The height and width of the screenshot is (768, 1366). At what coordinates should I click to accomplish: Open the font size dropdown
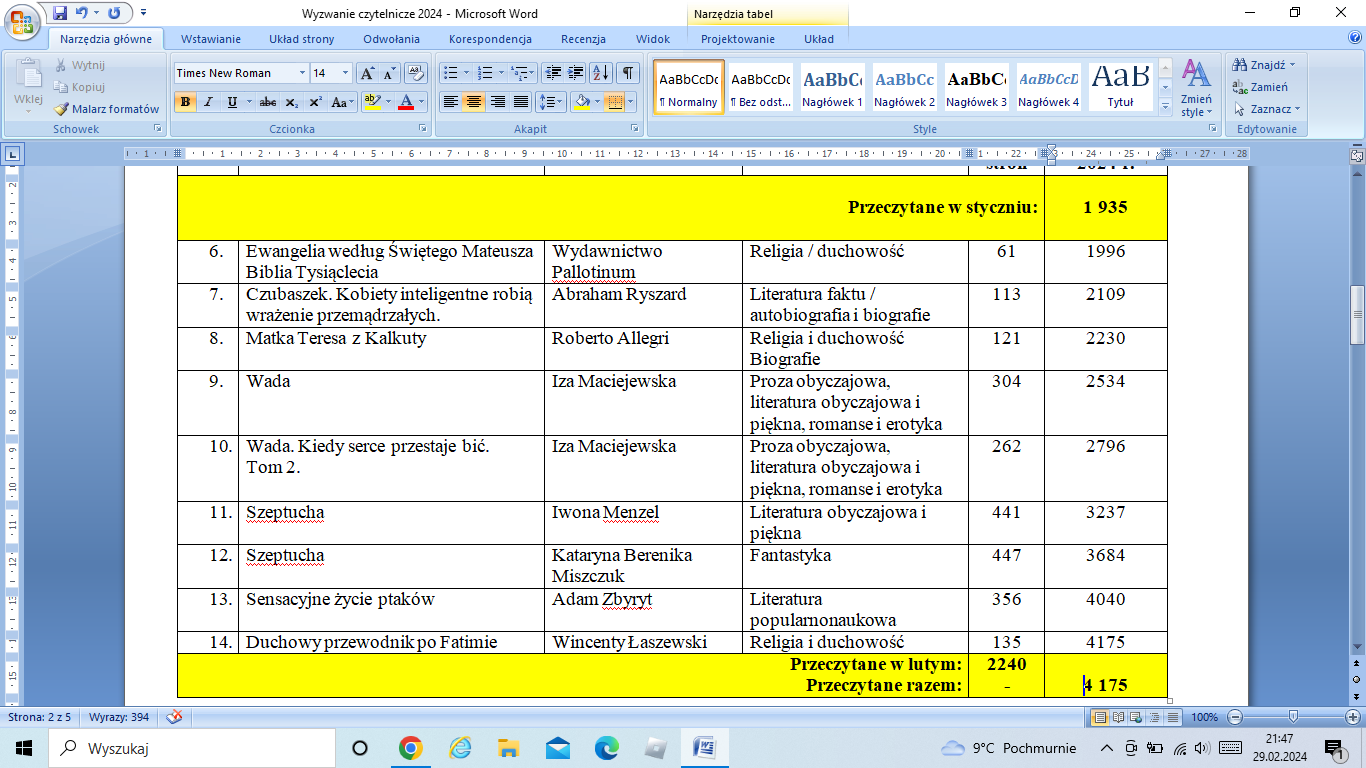pyautogui.click(x=346, y=73)
